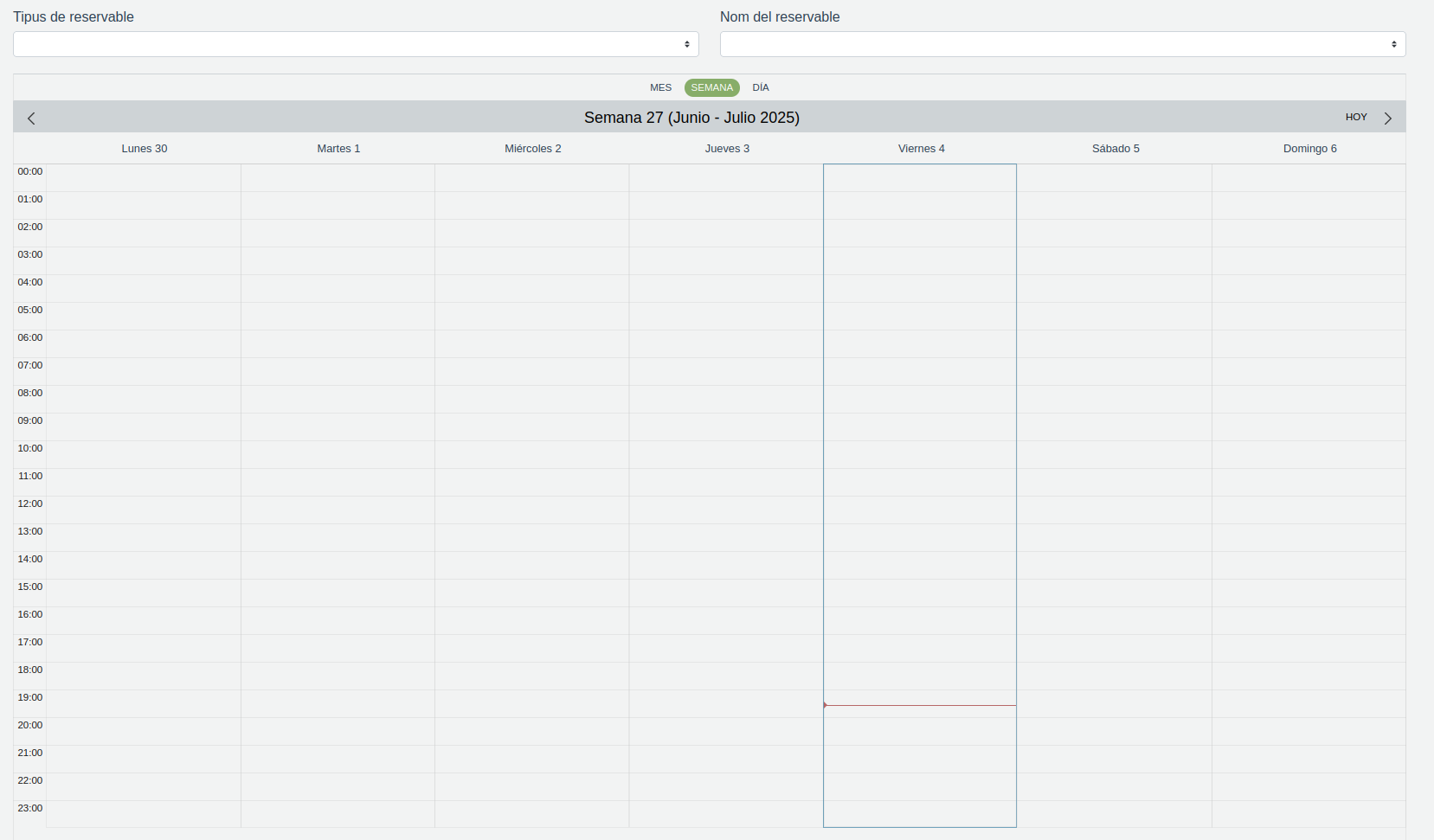The height and width of the screenshot is (840, 1434).
Task: Select the SEMANA view tab
Action: (x=711, y=87)
